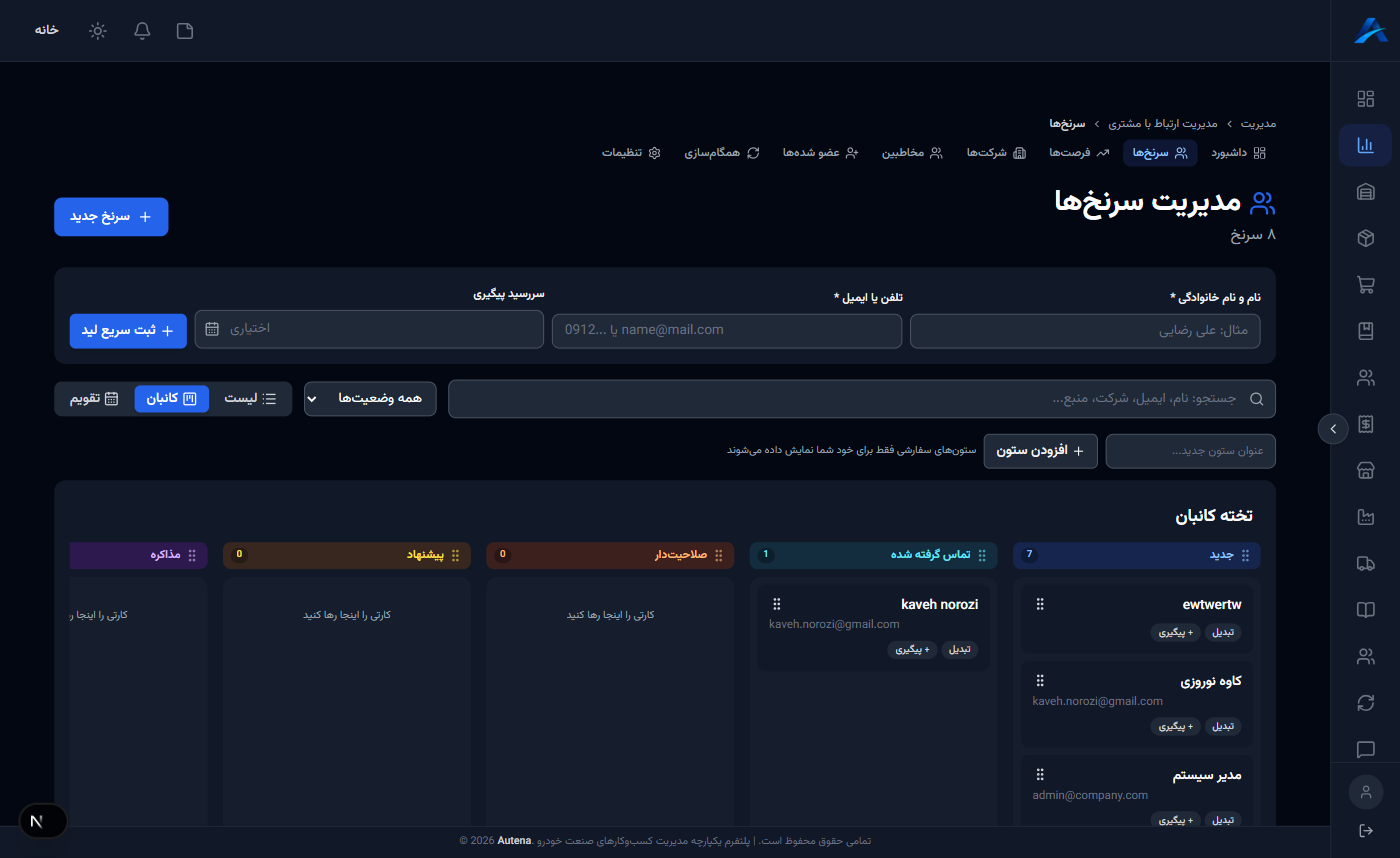The width and height of the screenshot is (1400, 858).
Task: Open the Next.js dev tools indicator
Action: click(43, 821)
